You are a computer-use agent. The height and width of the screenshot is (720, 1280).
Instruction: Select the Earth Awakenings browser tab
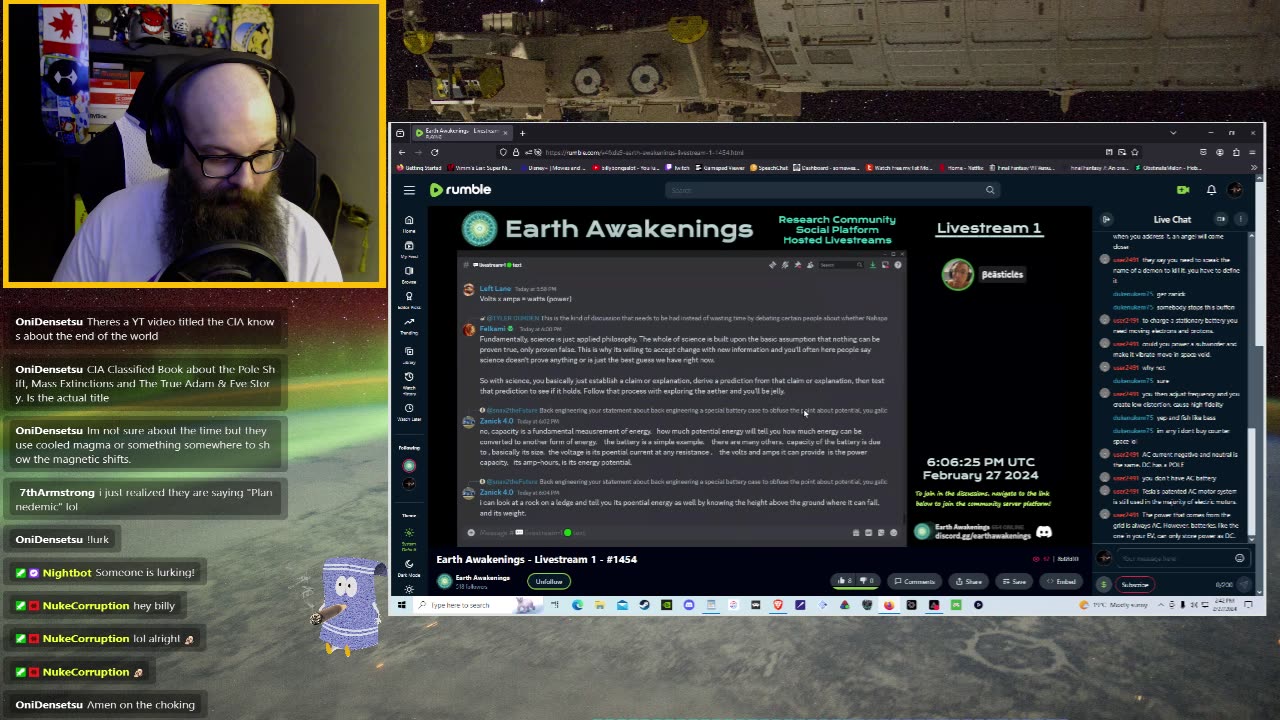[461, 132]
